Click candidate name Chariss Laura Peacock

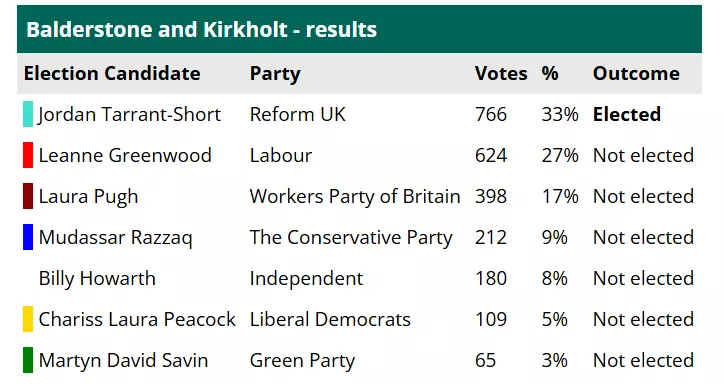click(137, 319)
